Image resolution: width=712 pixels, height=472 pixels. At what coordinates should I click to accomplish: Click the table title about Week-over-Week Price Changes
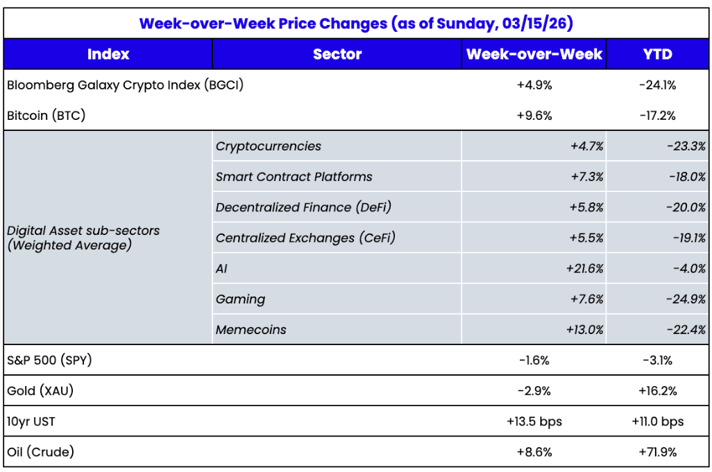click(x=356, y=22)
